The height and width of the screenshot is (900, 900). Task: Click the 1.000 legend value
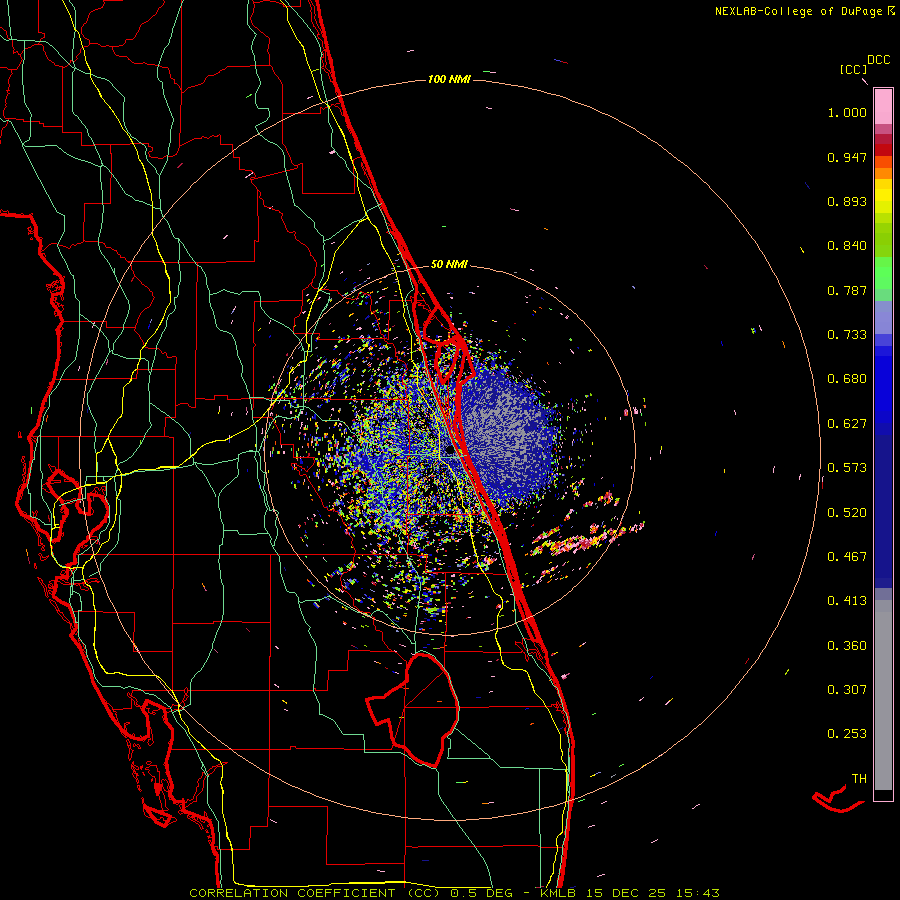tap(847, 112)
